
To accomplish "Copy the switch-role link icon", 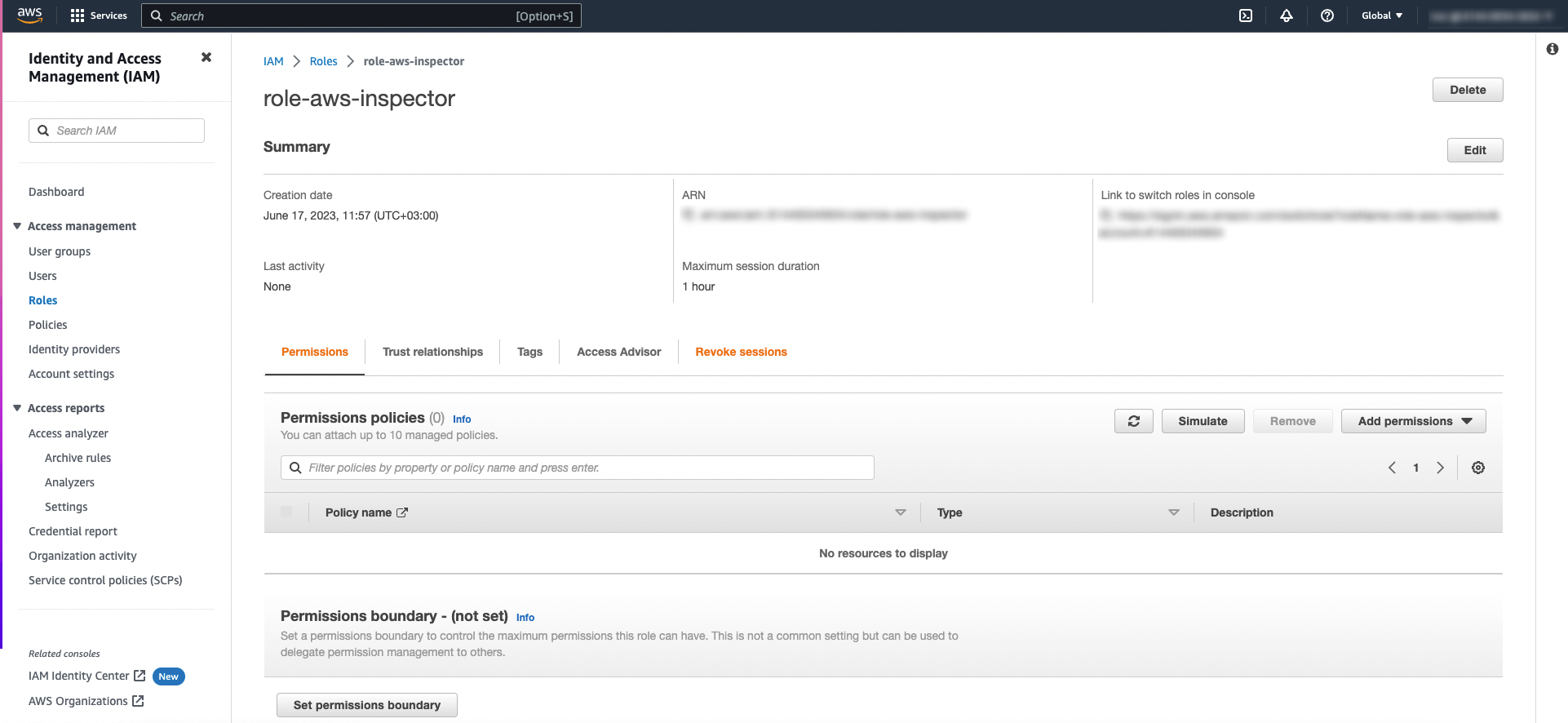I will (x=1106, y=215).
